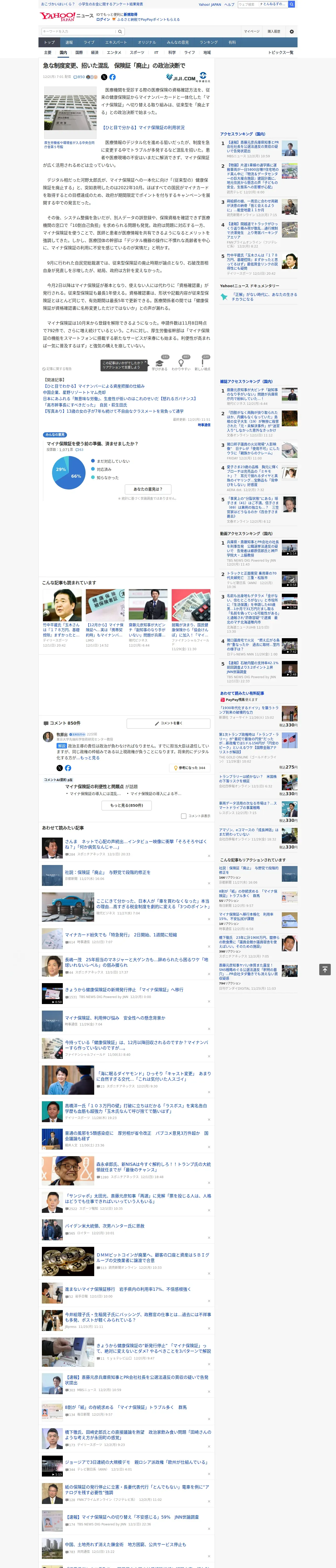Image resolution: width=336 pixels, height=1568 pixels.
Task: Open マイページ
Action: (251, 31)
